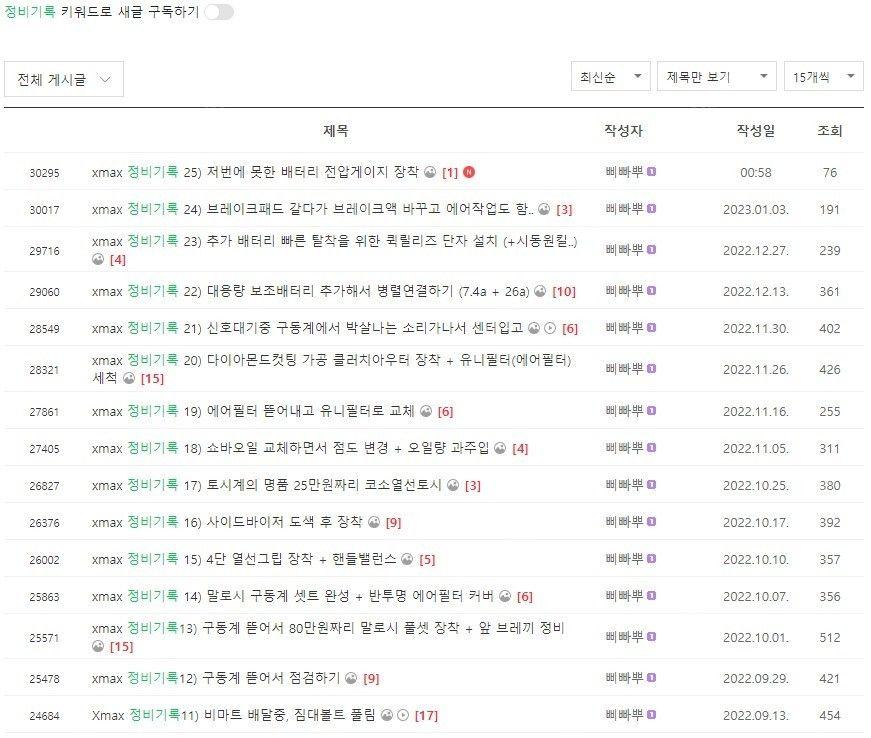The image size is (871, 738).
Task: Expand the 최신순 sort dropdown
Action: 610,77
